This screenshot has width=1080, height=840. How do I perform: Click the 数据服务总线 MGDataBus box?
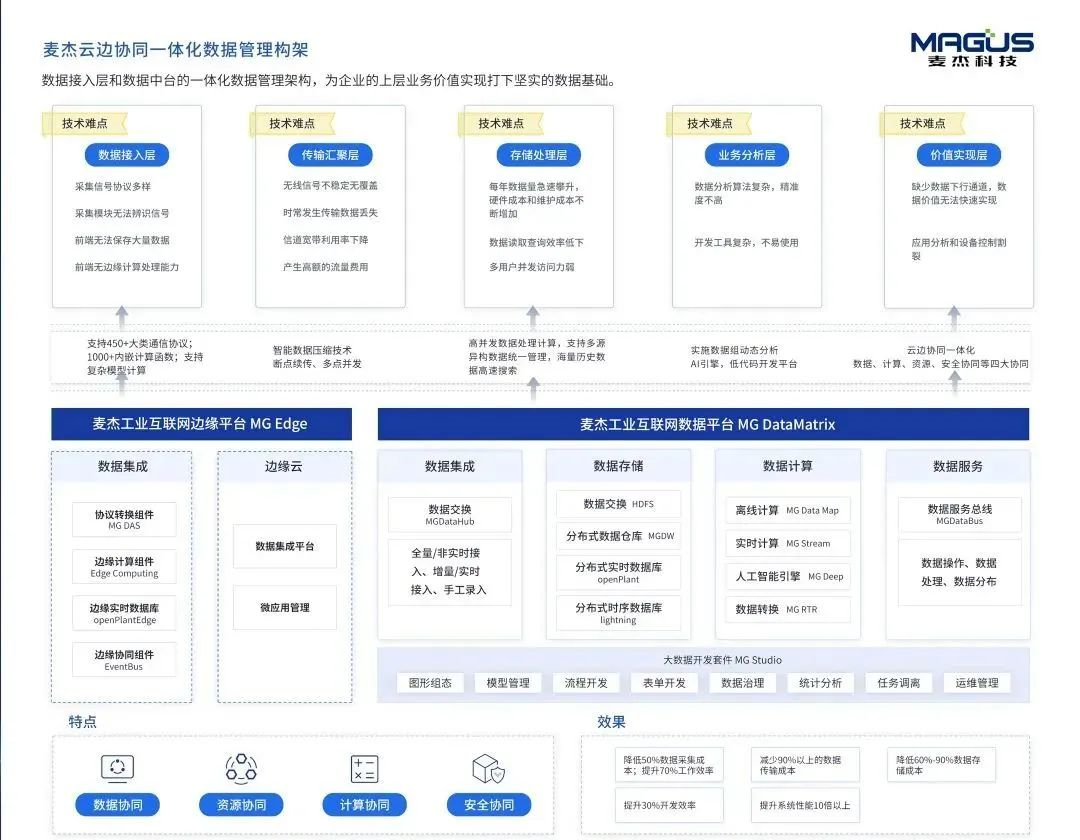coord(959,514)
